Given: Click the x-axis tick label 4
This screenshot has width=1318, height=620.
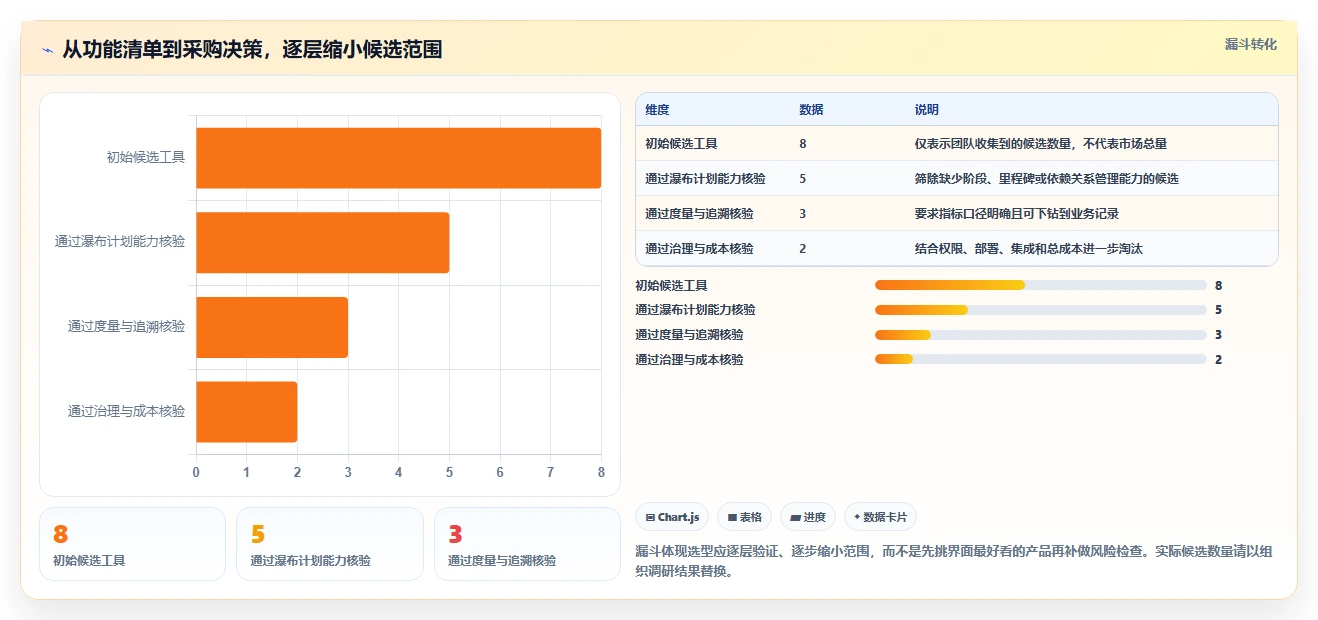Looking at the screenshot, I should click(x=399, y=472).
